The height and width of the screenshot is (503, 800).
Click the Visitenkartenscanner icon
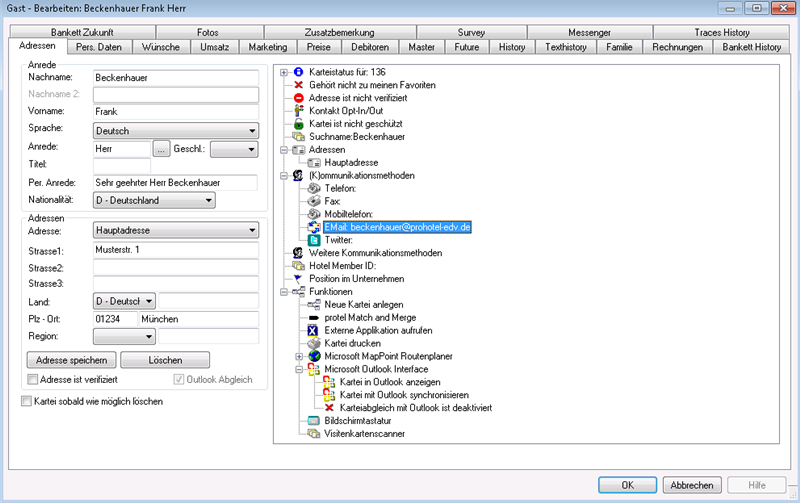click(x=314, y=434)
